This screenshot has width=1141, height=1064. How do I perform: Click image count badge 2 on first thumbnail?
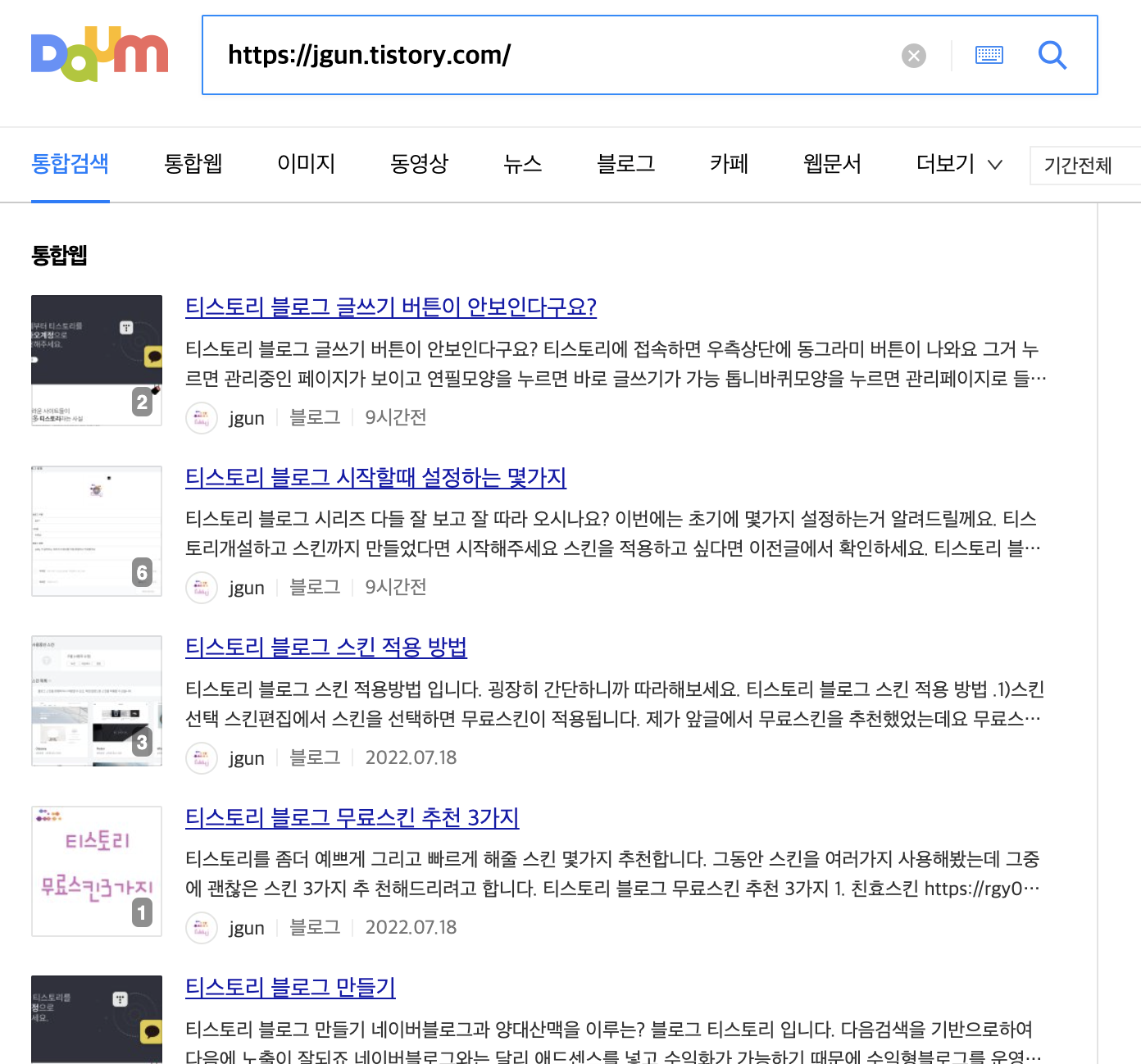[143, 402]
